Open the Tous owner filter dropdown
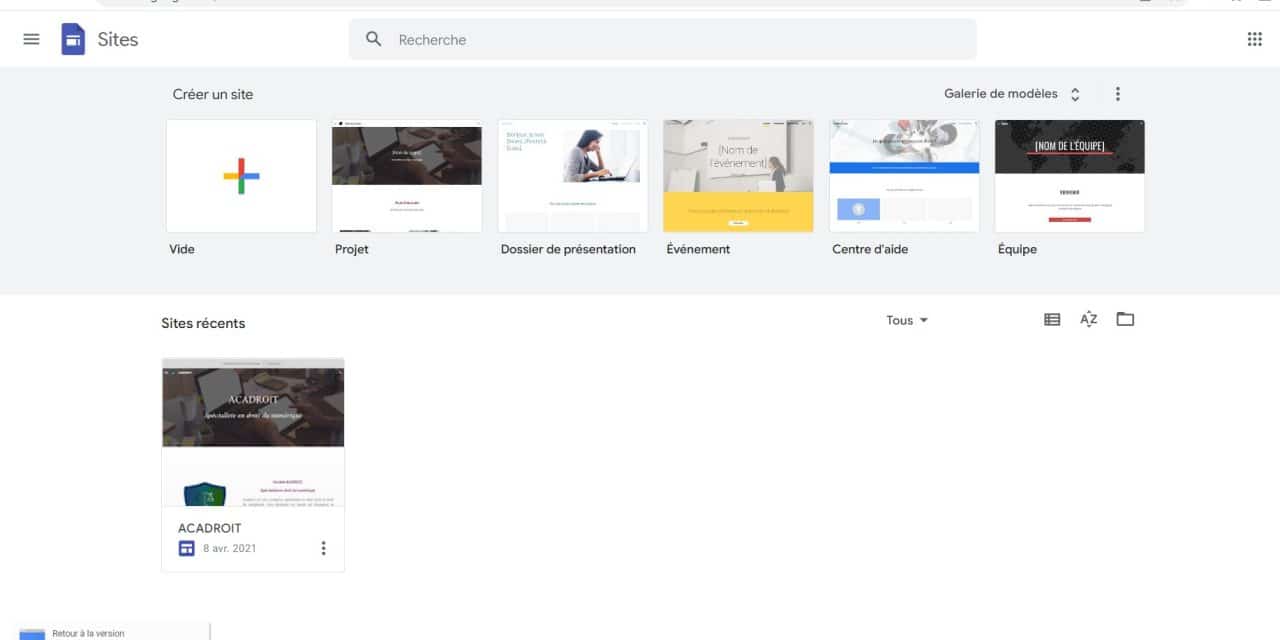 point(907,320)
